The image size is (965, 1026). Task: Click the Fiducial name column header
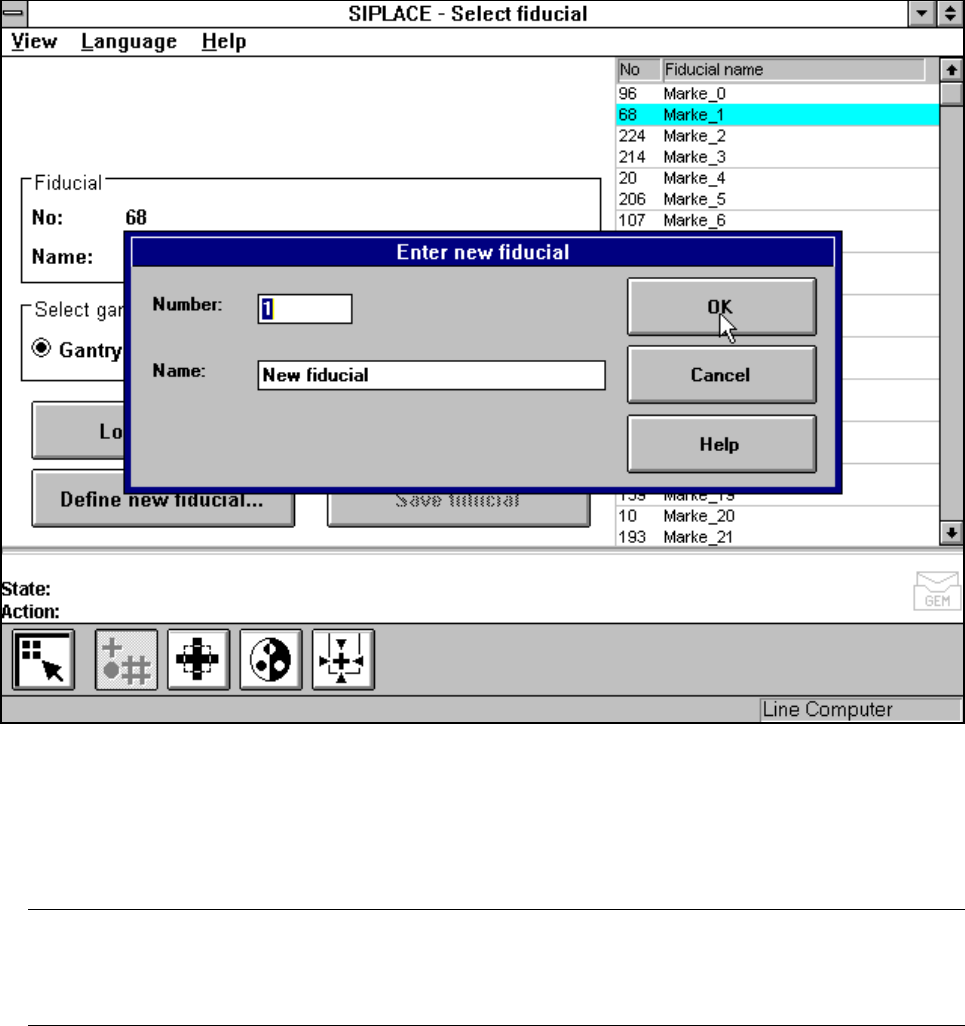794,69
